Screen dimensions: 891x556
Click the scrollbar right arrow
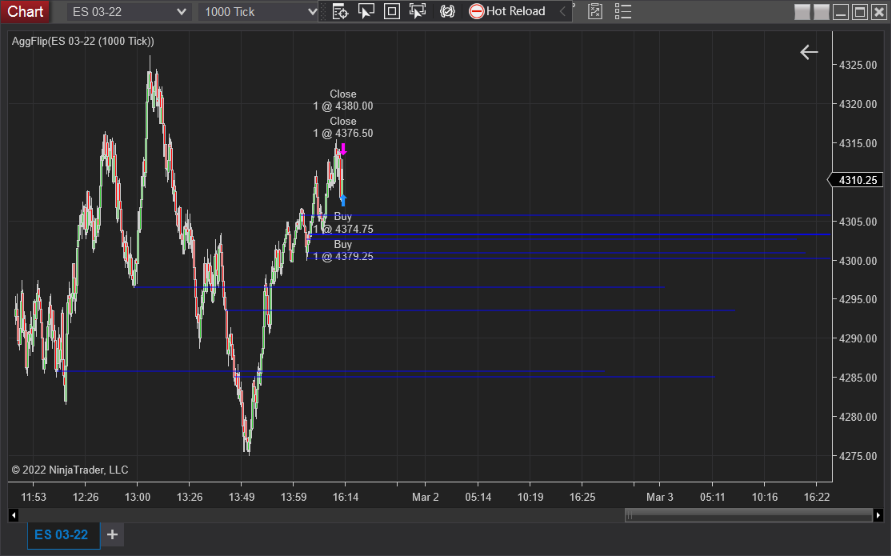pyautogui.click(x=878, y=516)
